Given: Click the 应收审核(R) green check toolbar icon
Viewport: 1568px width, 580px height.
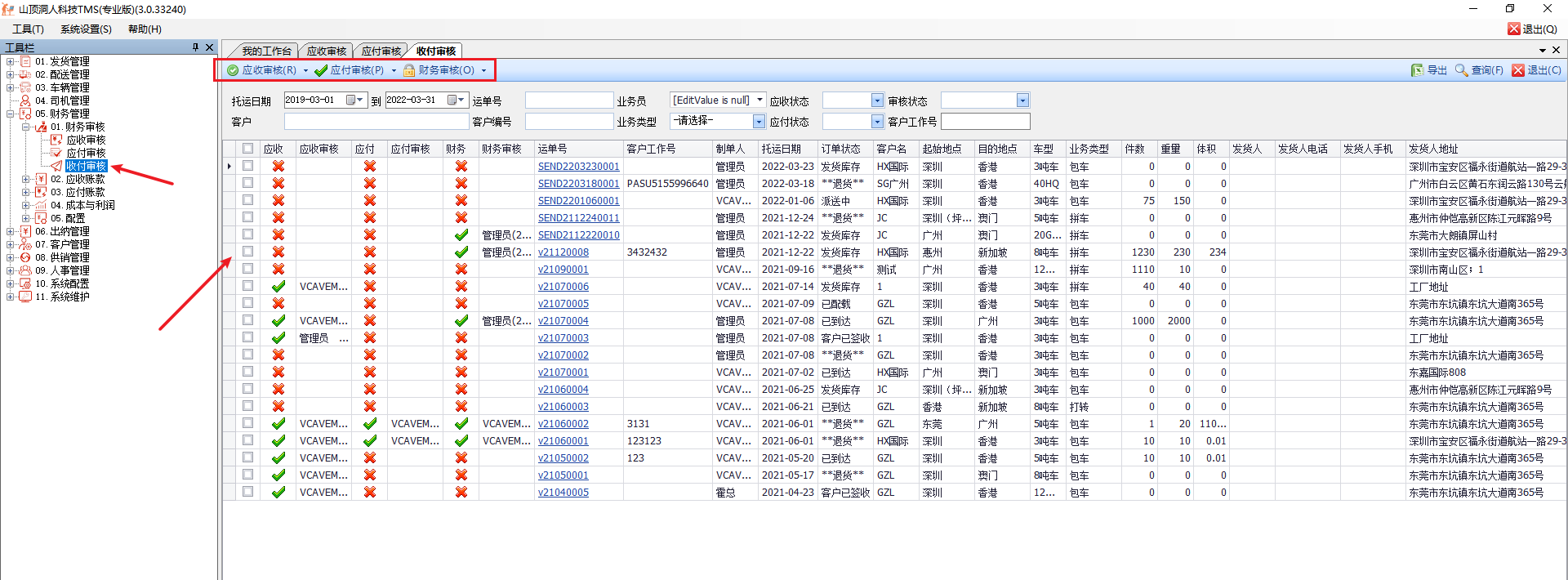Looking at the screenshot, I should (x=233, y=70).
